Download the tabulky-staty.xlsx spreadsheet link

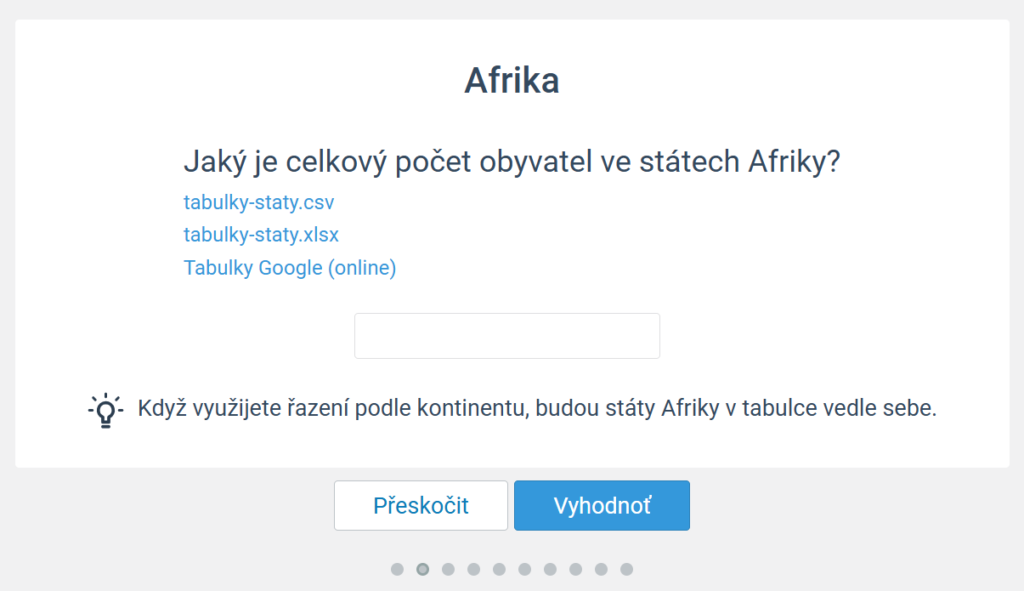(261, 234)
